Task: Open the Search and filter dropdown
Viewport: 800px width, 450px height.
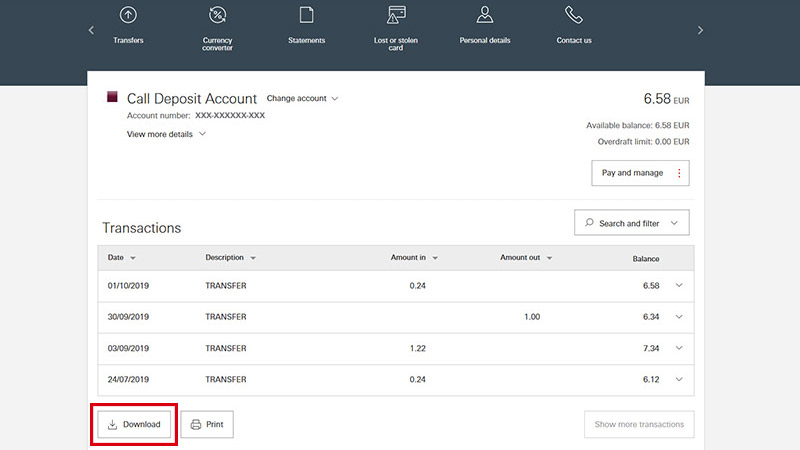Action: 632,222
